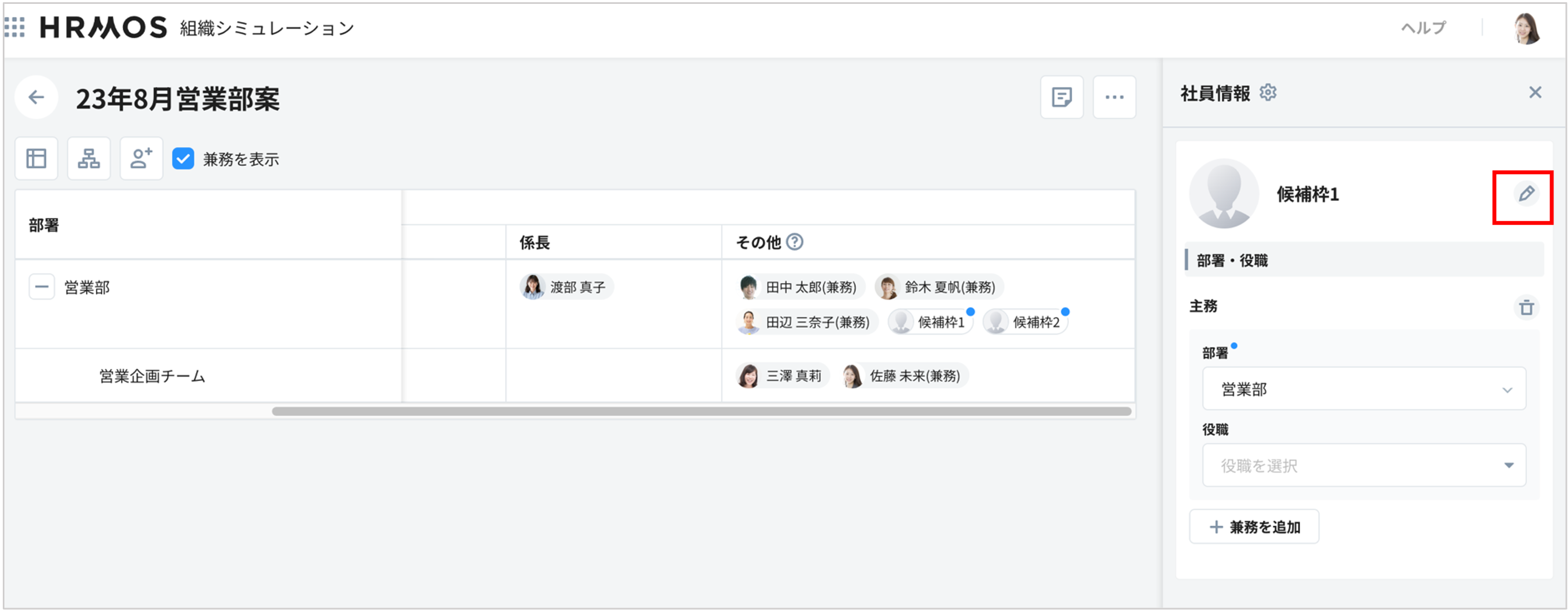Click the help question mark next to その他
This screenshot has height=612, width=1568.
pyautogui.click(x=796, y=241)
